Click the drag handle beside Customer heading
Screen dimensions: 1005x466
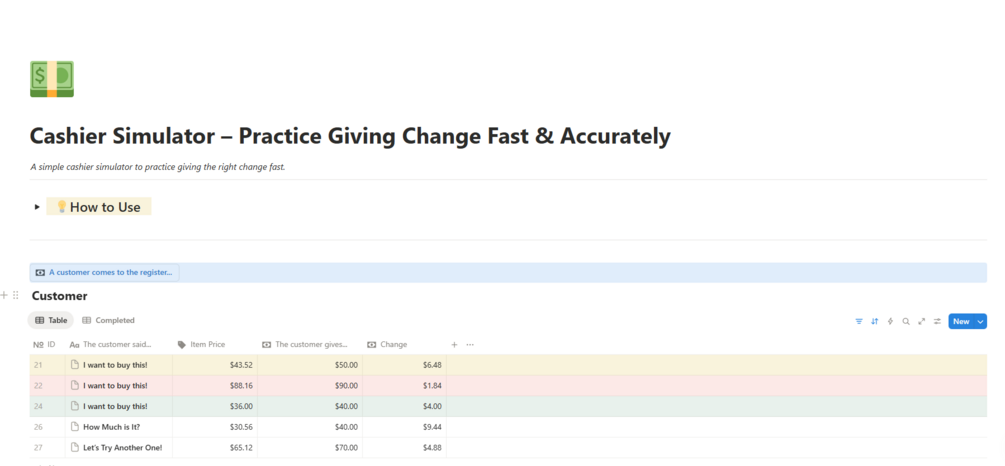click(x=16, y=296)
